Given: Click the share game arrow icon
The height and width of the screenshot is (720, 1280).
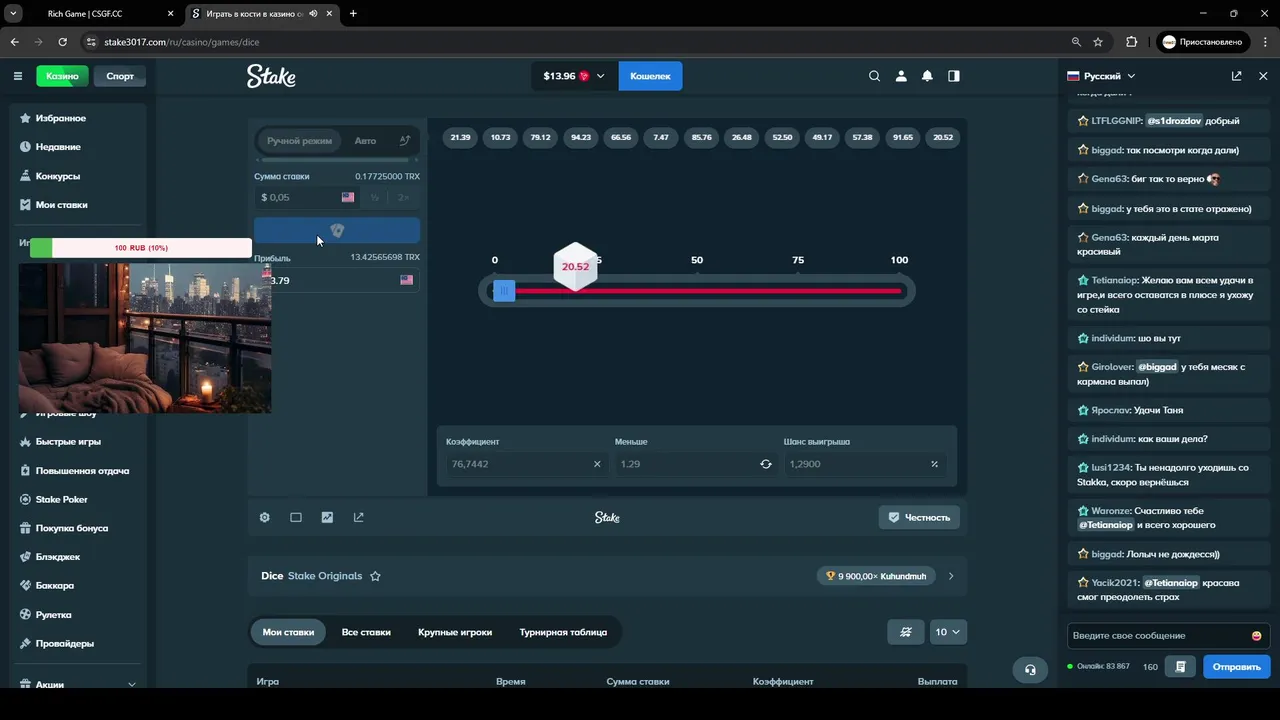Looking at the screenshot, I should point(358,517).
